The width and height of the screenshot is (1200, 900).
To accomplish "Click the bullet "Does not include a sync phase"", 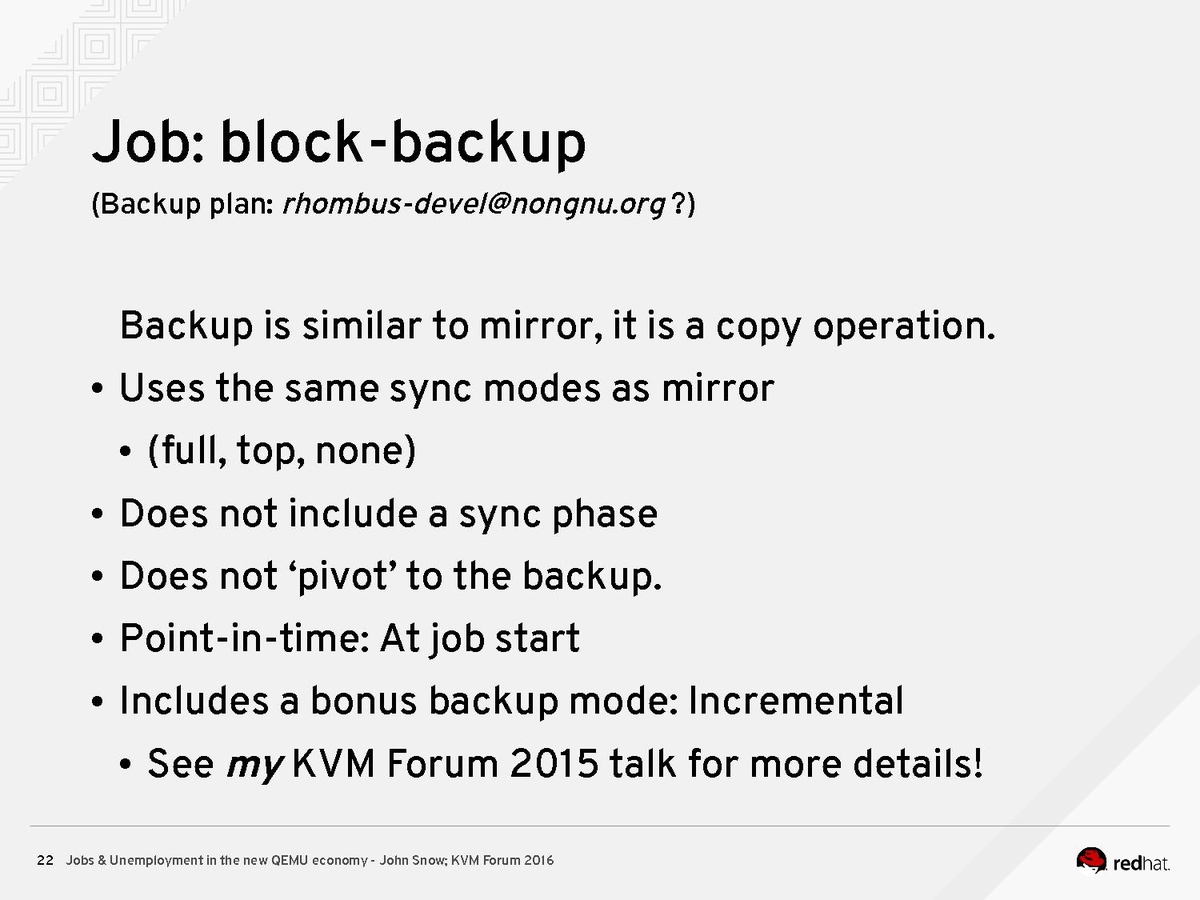I will click(x=388, y=514).
